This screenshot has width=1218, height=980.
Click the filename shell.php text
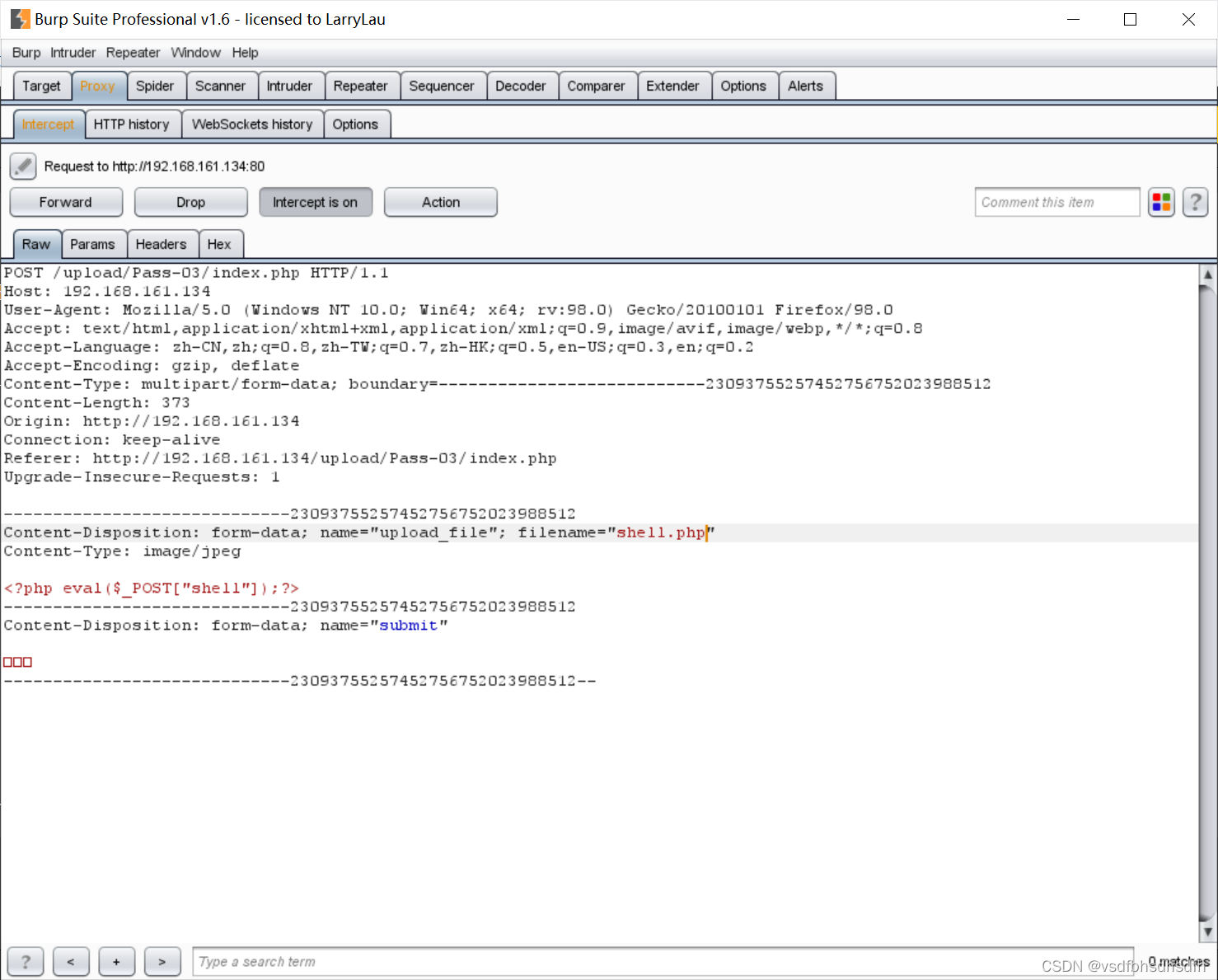(x=661, y=532)
